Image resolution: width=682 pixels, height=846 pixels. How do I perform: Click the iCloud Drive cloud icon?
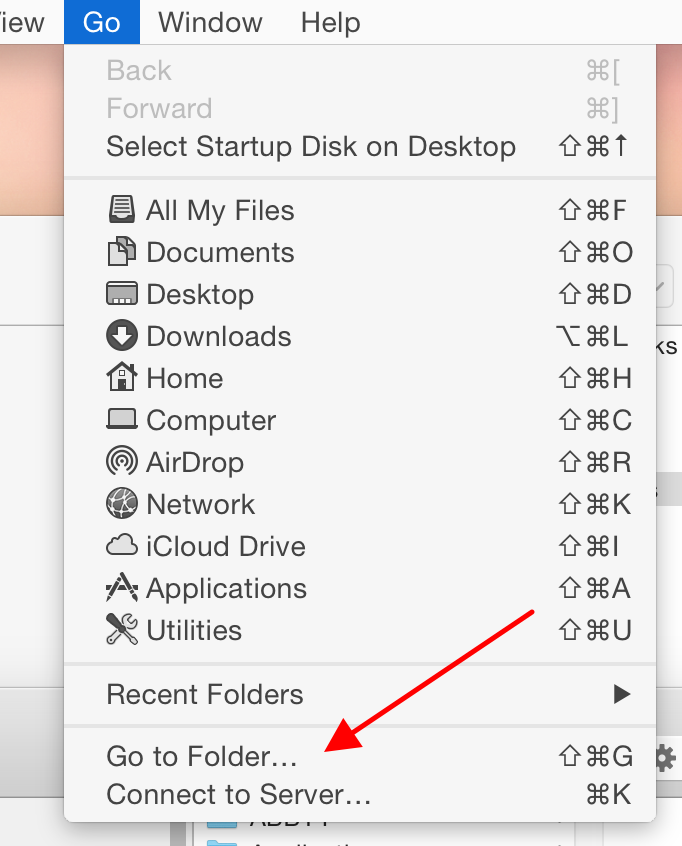tap(121, 545)
